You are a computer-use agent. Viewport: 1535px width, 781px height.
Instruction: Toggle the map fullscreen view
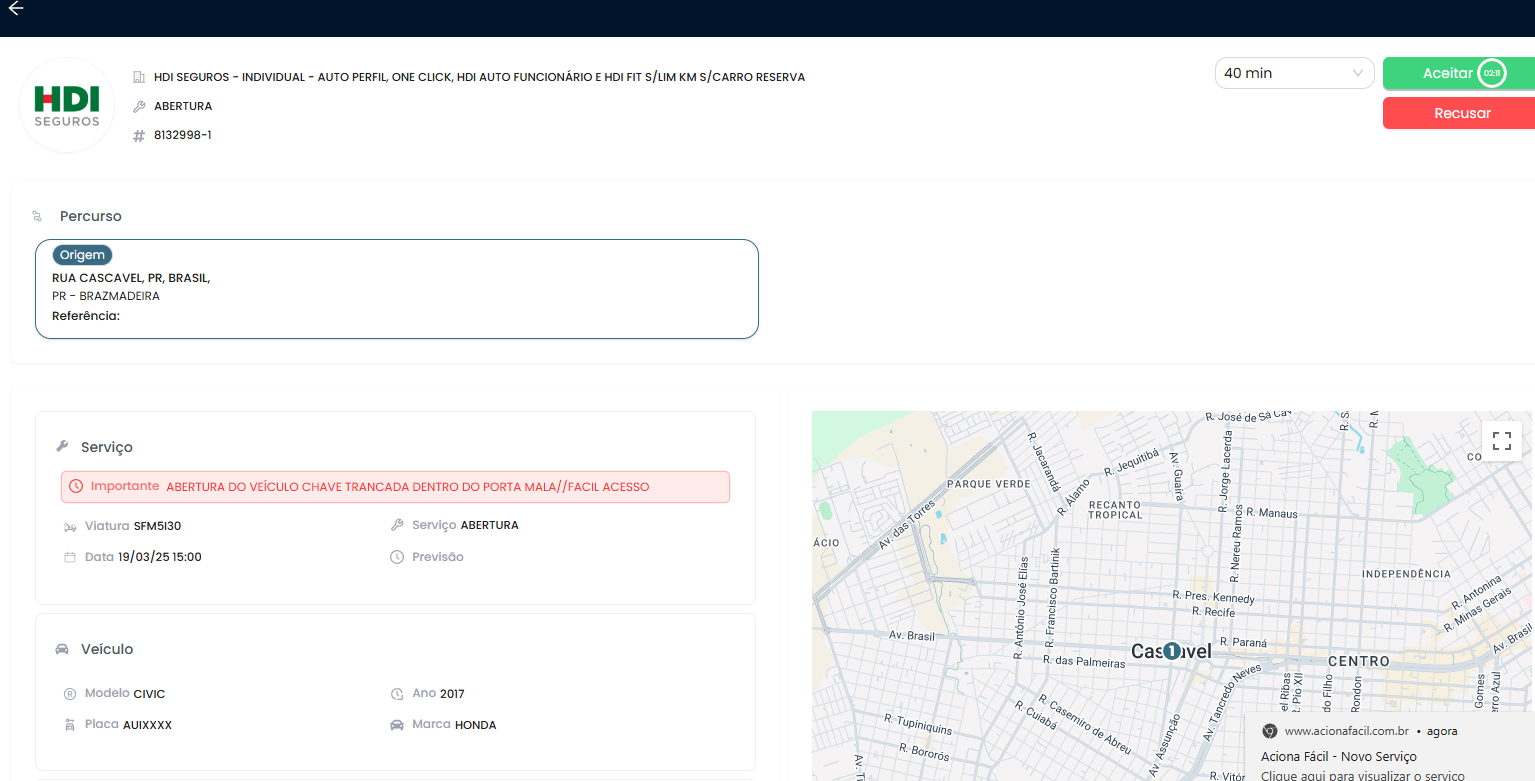tap(1501, 441)
